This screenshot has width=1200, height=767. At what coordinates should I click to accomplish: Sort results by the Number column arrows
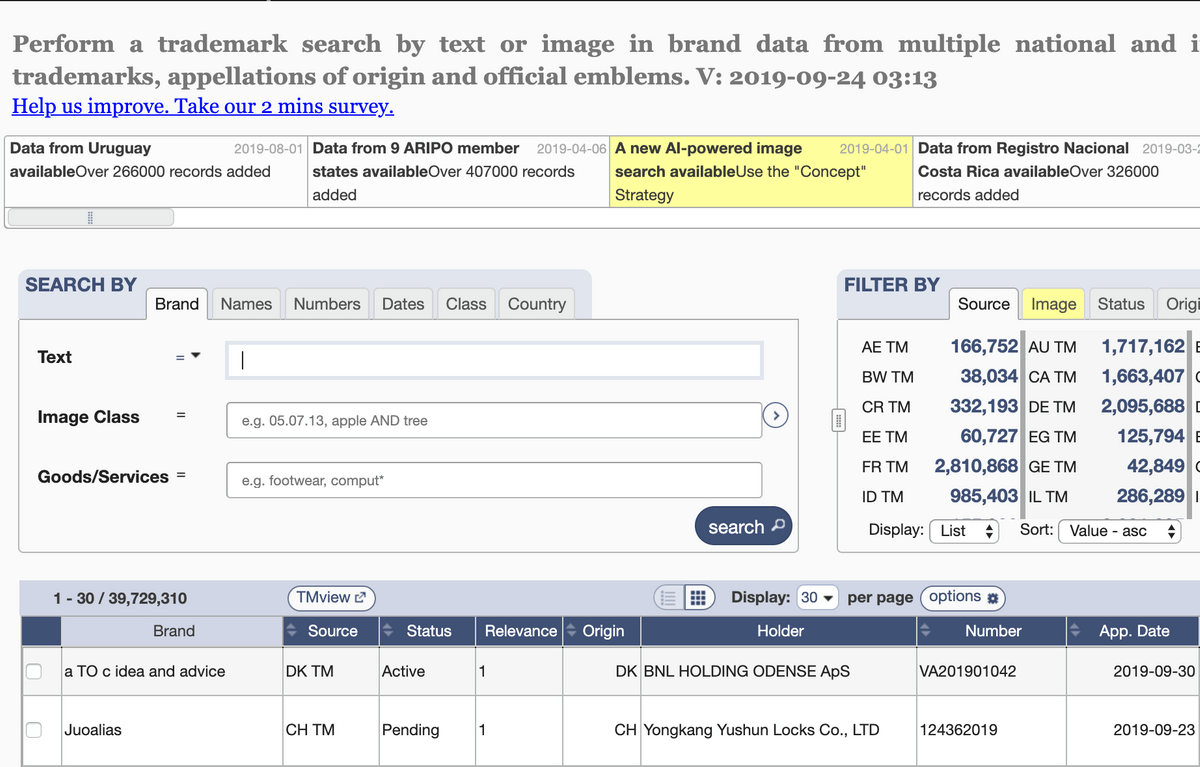click(926, 631)
